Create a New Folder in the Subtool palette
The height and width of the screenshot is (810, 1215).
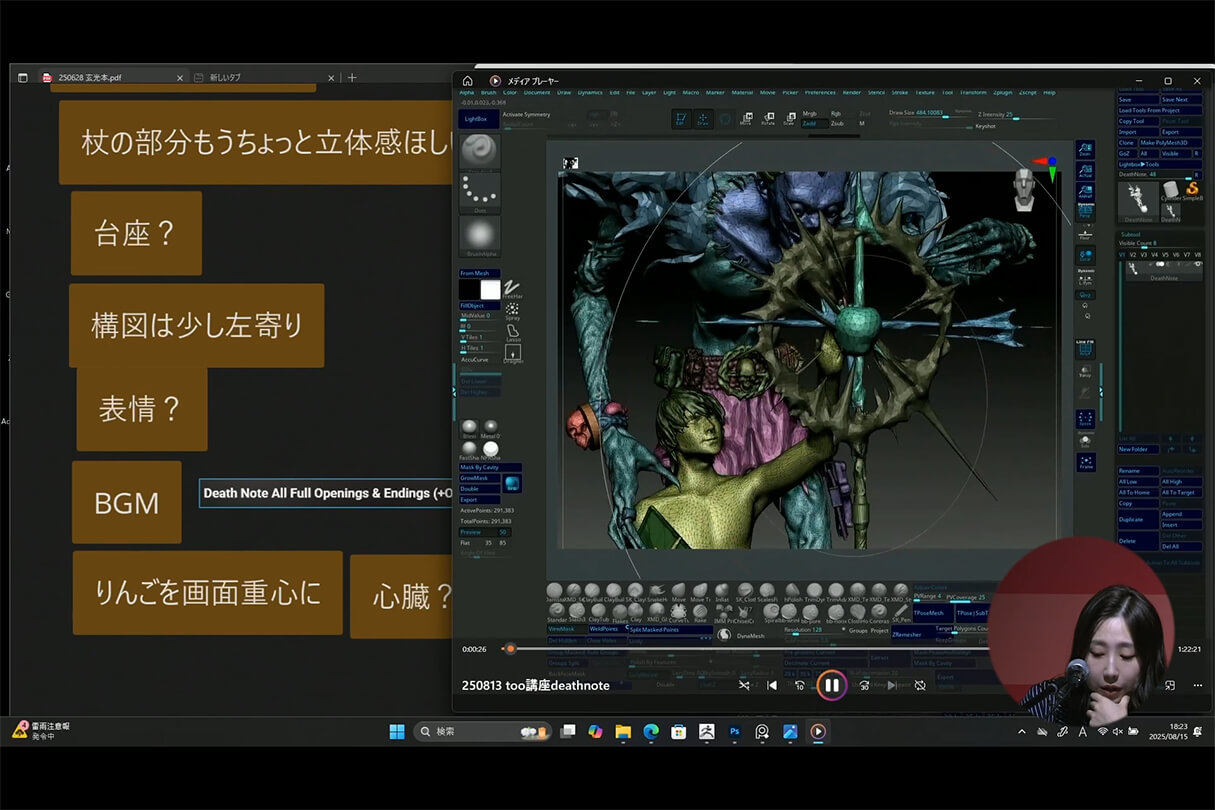tap(1137, 448)
